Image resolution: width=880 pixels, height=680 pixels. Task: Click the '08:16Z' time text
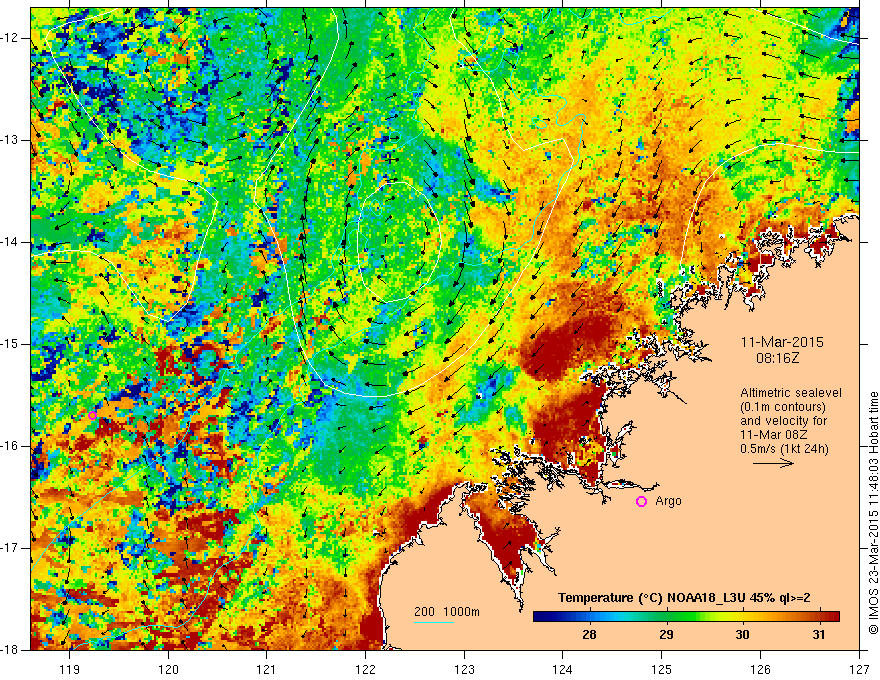click(777, 358)
